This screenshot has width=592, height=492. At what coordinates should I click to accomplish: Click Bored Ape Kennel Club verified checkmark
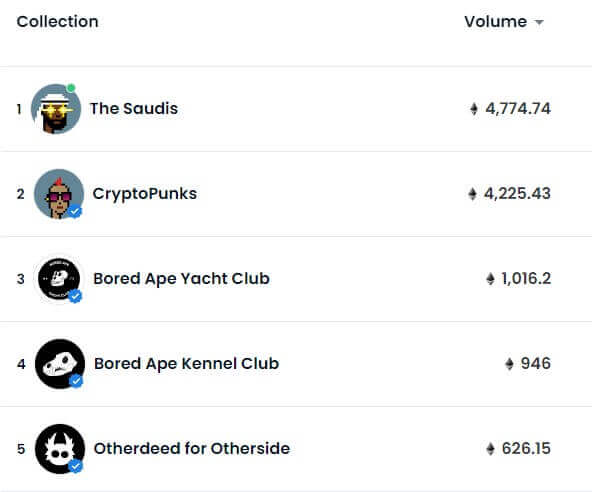(x=76, y=381)
